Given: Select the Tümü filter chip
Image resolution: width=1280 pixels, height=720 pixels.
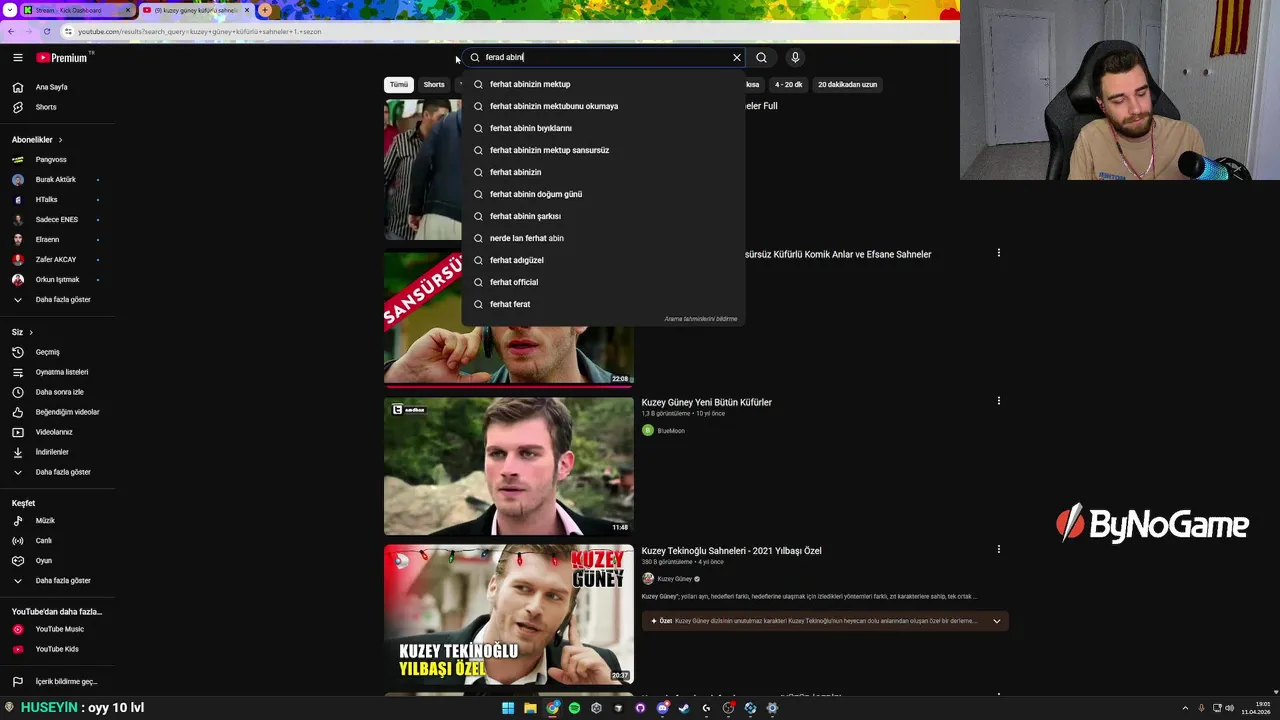Looking at the screenshot, I should pyautogui.click(x=399, y=84).
